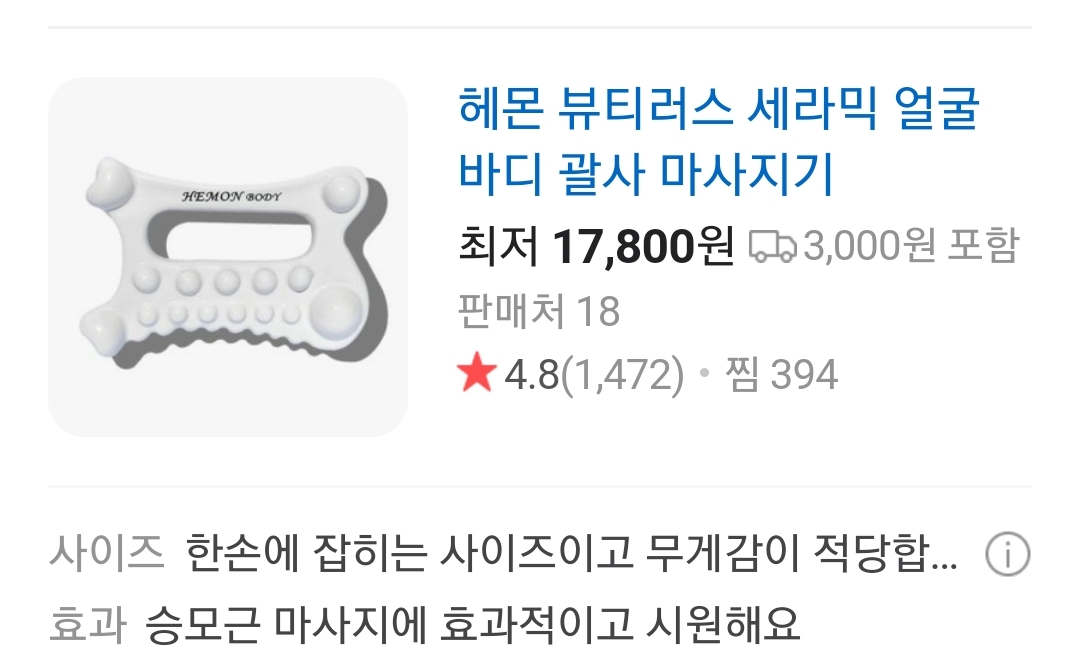
Task: Select the 효과 review category label
Action: (87, 623)
